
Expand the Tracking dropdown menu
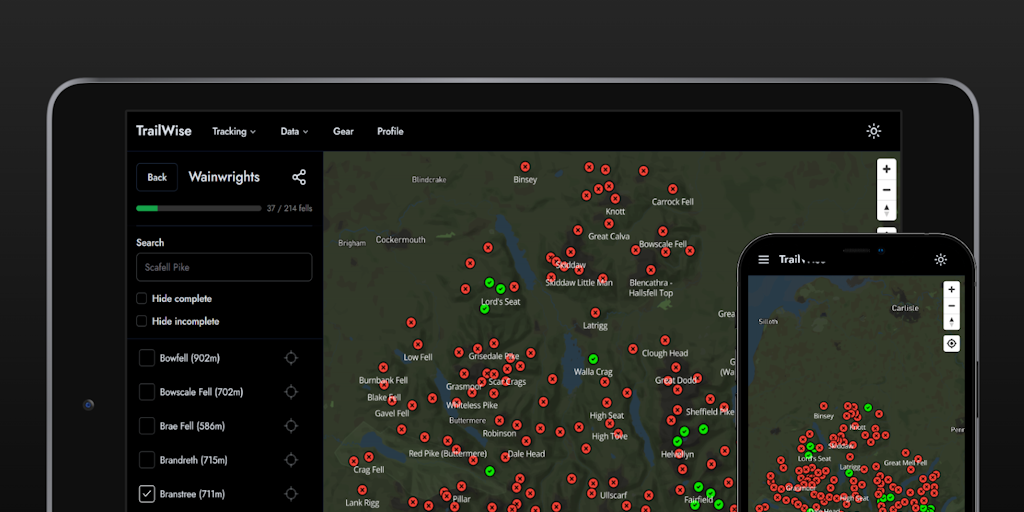(233, 131)
